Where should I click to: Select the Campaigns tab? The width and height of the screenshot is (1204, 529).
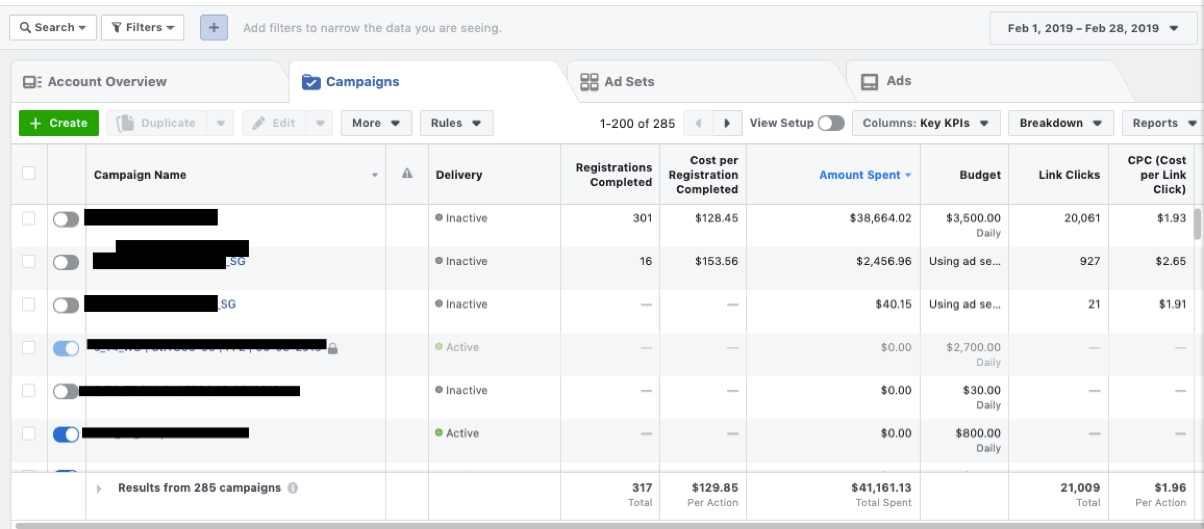[350, 82]
